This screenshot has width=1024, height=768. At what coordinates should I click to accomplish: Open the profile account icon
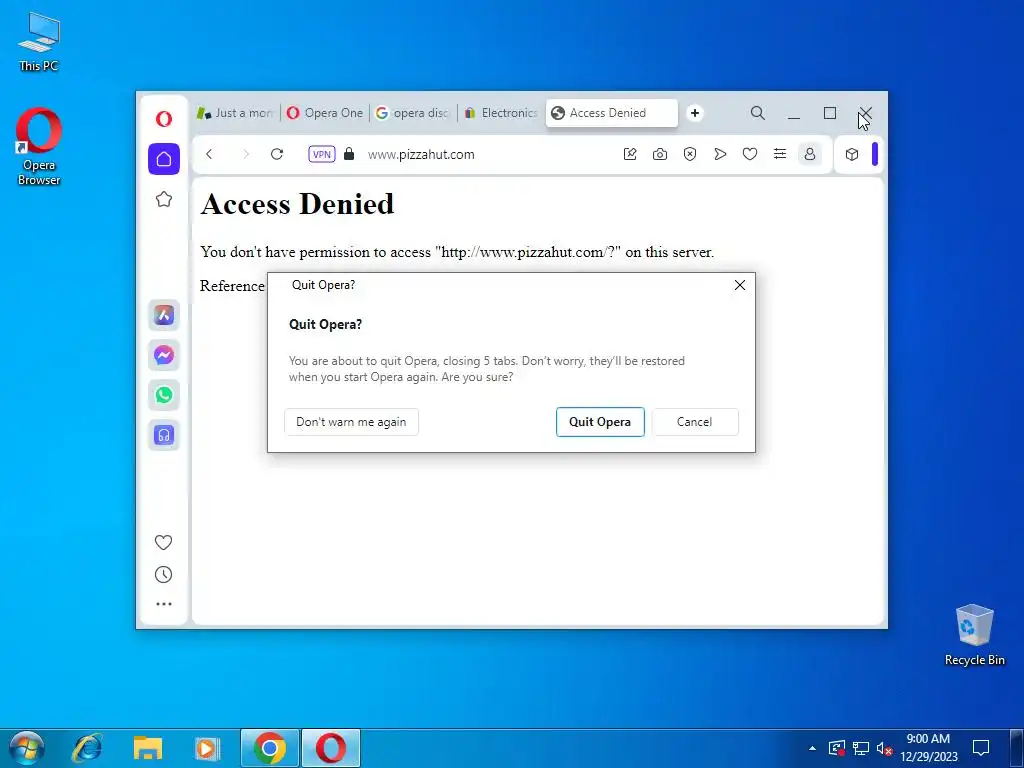coord(810,154)
